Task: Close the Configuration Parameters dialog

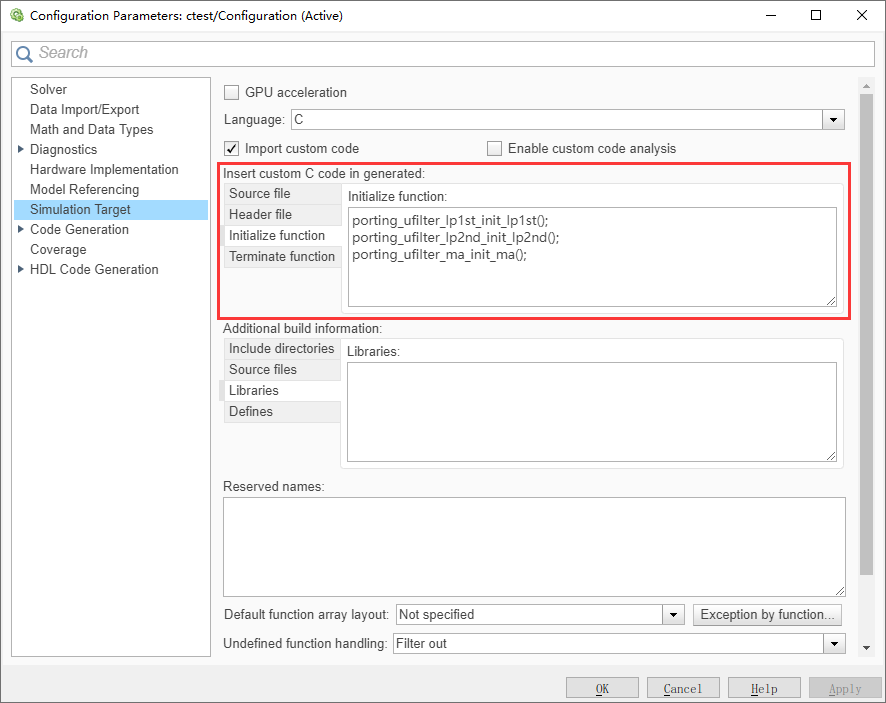Action: click(x=862, y=15)
